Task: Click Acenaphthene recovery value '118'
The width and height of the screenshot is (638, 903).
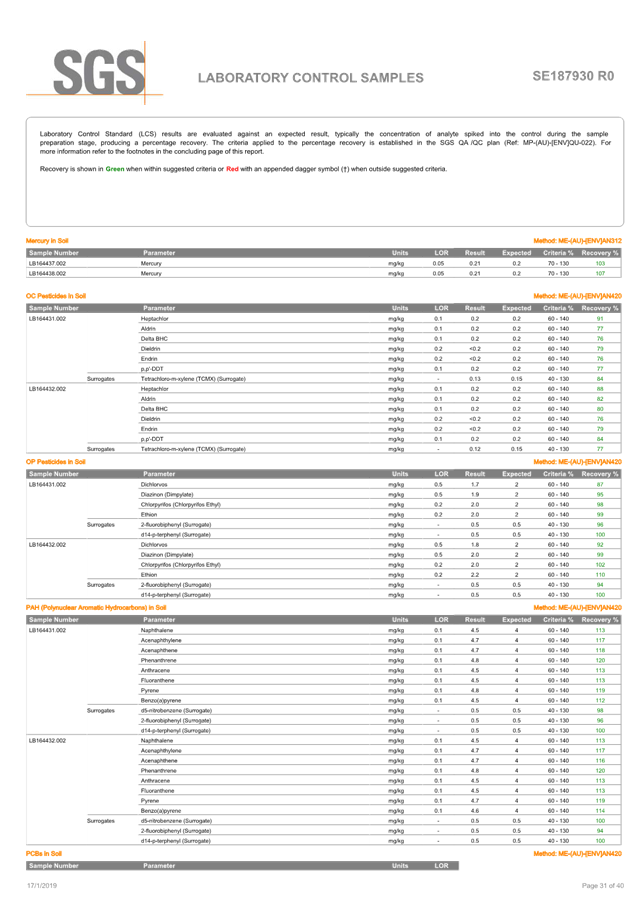Action: [x=600, y=650]
